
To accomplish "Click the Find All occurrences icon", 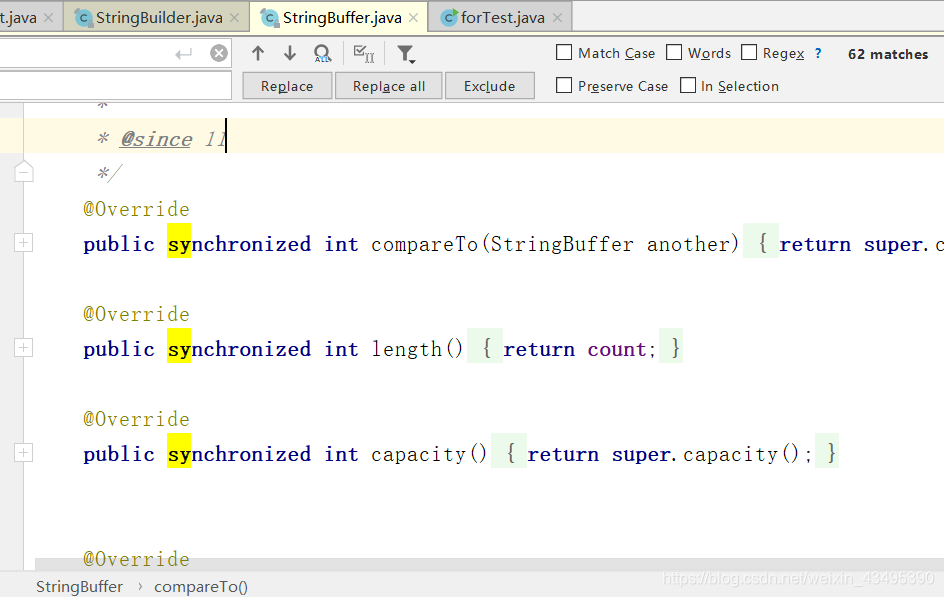I will (323, 54).
